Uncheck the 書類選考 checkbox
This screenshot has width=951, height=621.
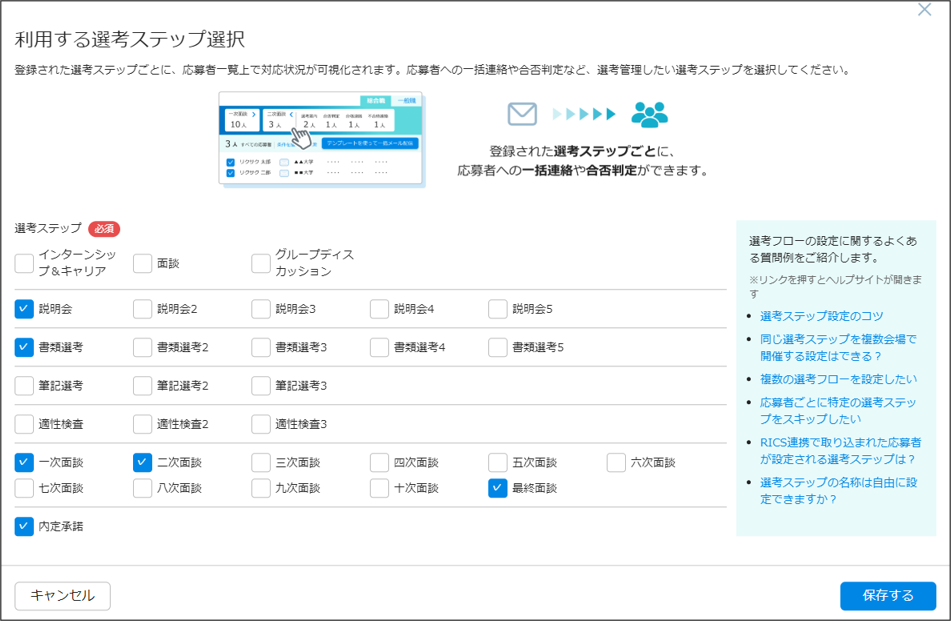[24, 347]
